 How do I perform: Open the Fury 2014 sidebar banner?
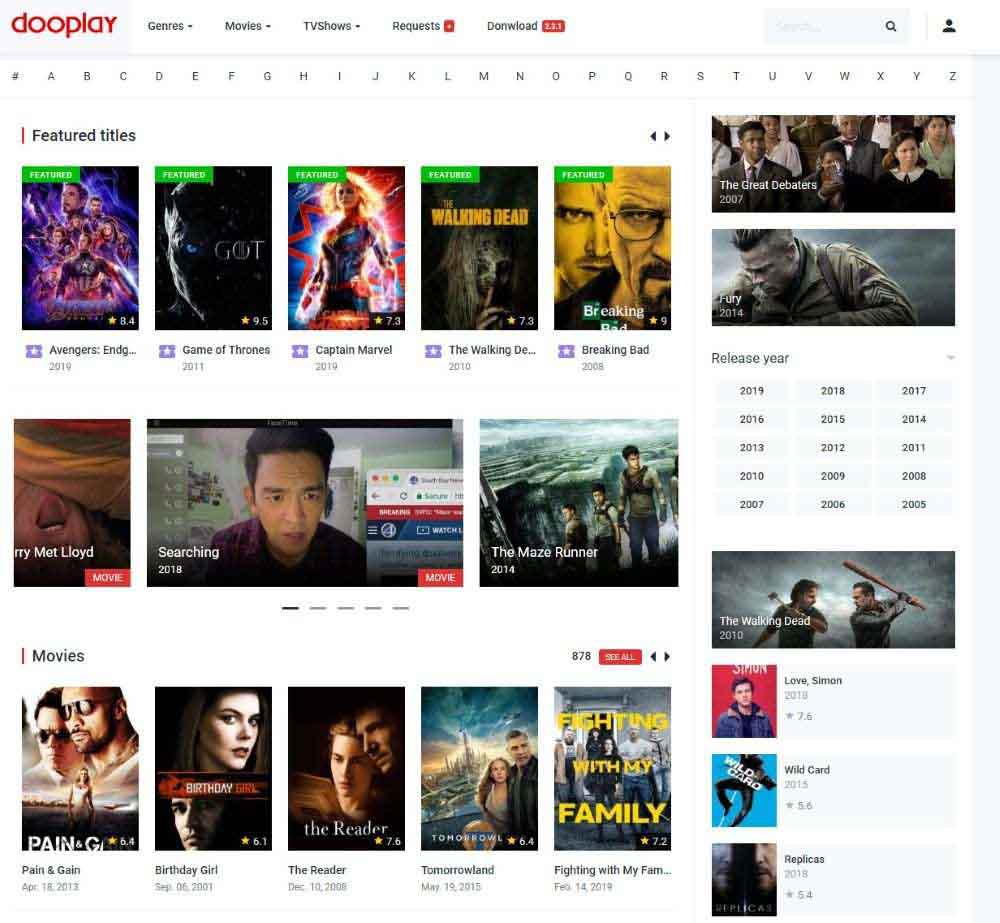pyautogui.click(x=833, y=277)
